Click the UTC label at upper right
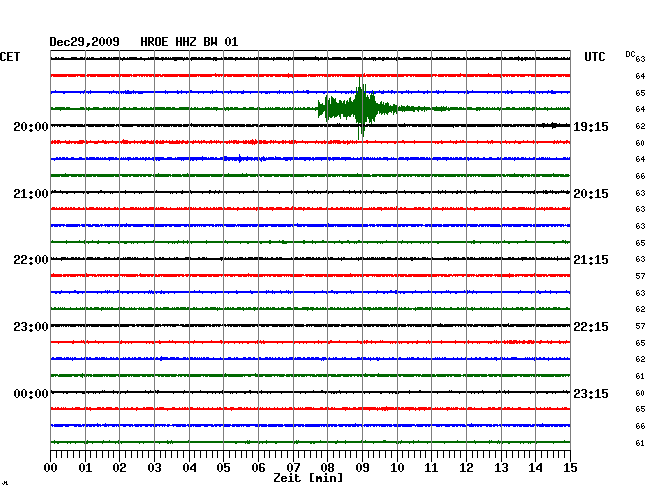 [x=594, y=57]
